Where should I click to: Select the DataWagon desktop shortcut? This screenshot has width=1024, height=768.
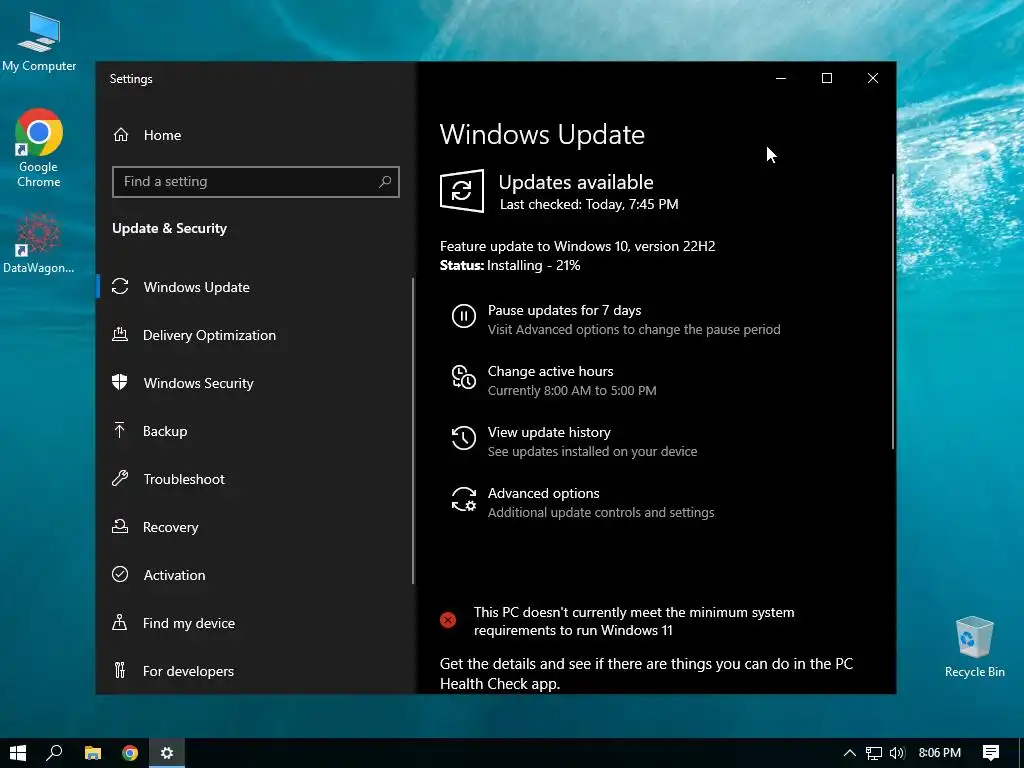coord(39,244)
